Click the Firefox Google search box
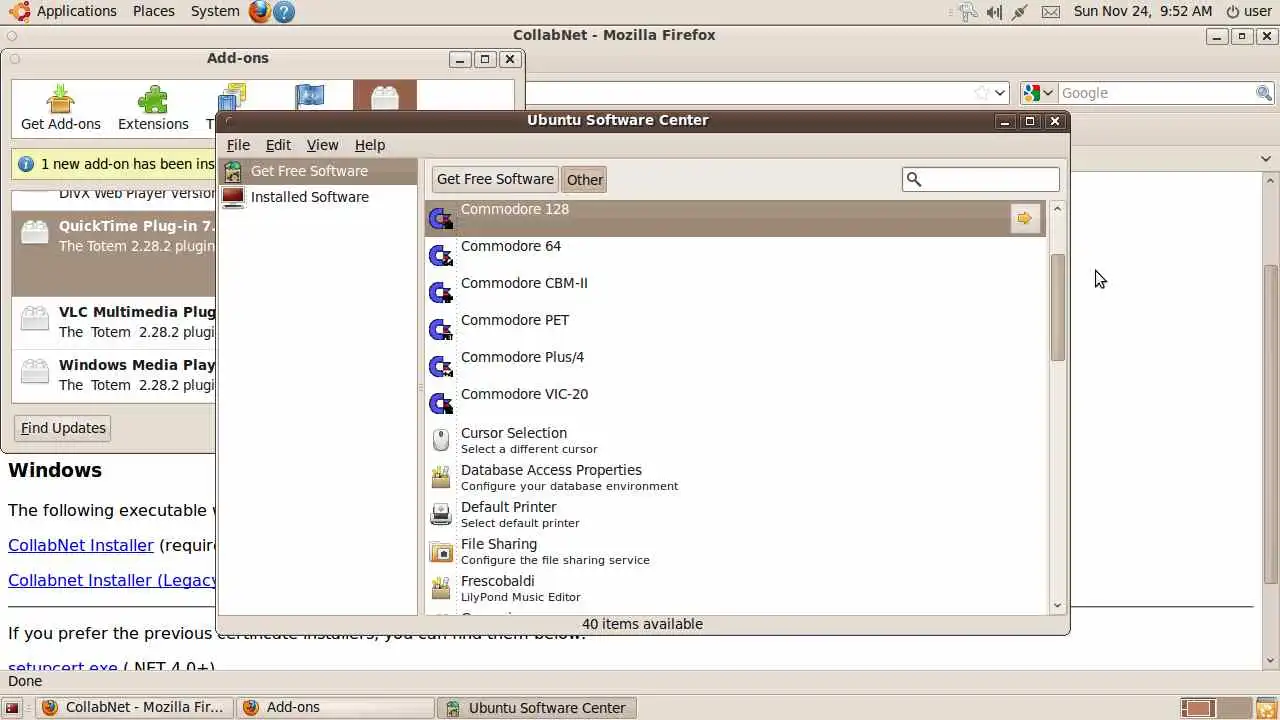The height and width of the screenshot is (720, 1280). 1157,93
